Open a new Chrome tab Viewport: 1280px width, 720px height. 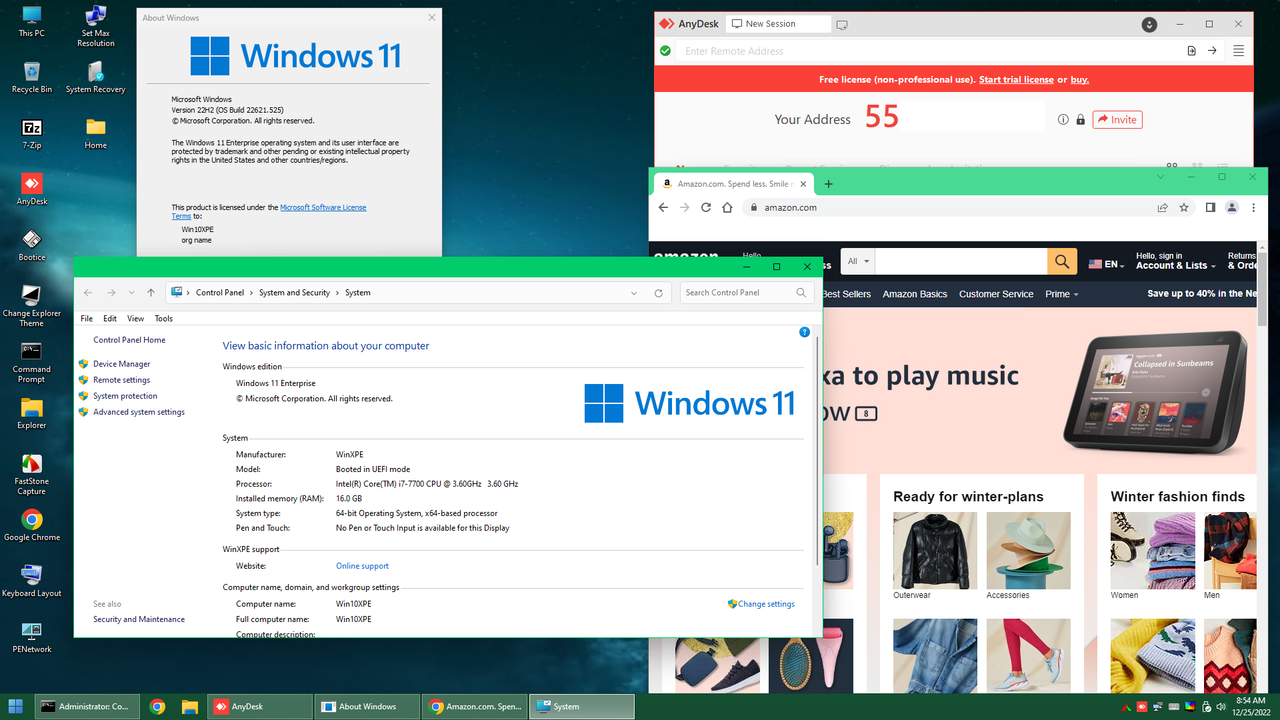tap(828, 184)
